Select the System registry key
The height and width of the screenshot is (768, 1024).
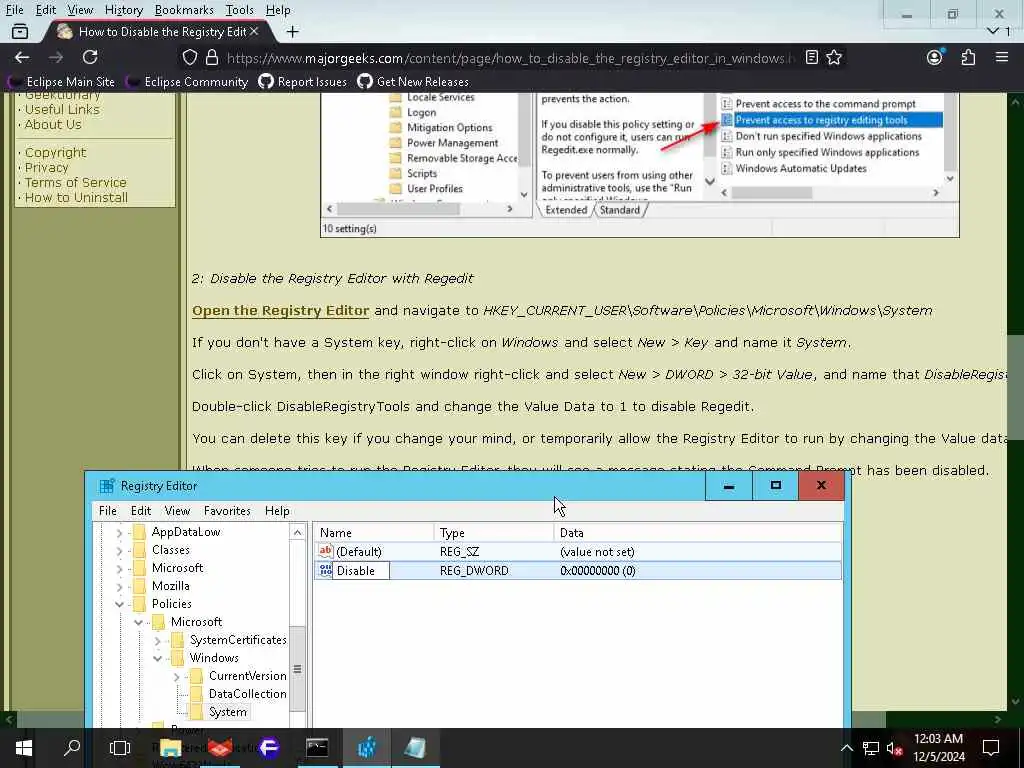pos(227,712)
